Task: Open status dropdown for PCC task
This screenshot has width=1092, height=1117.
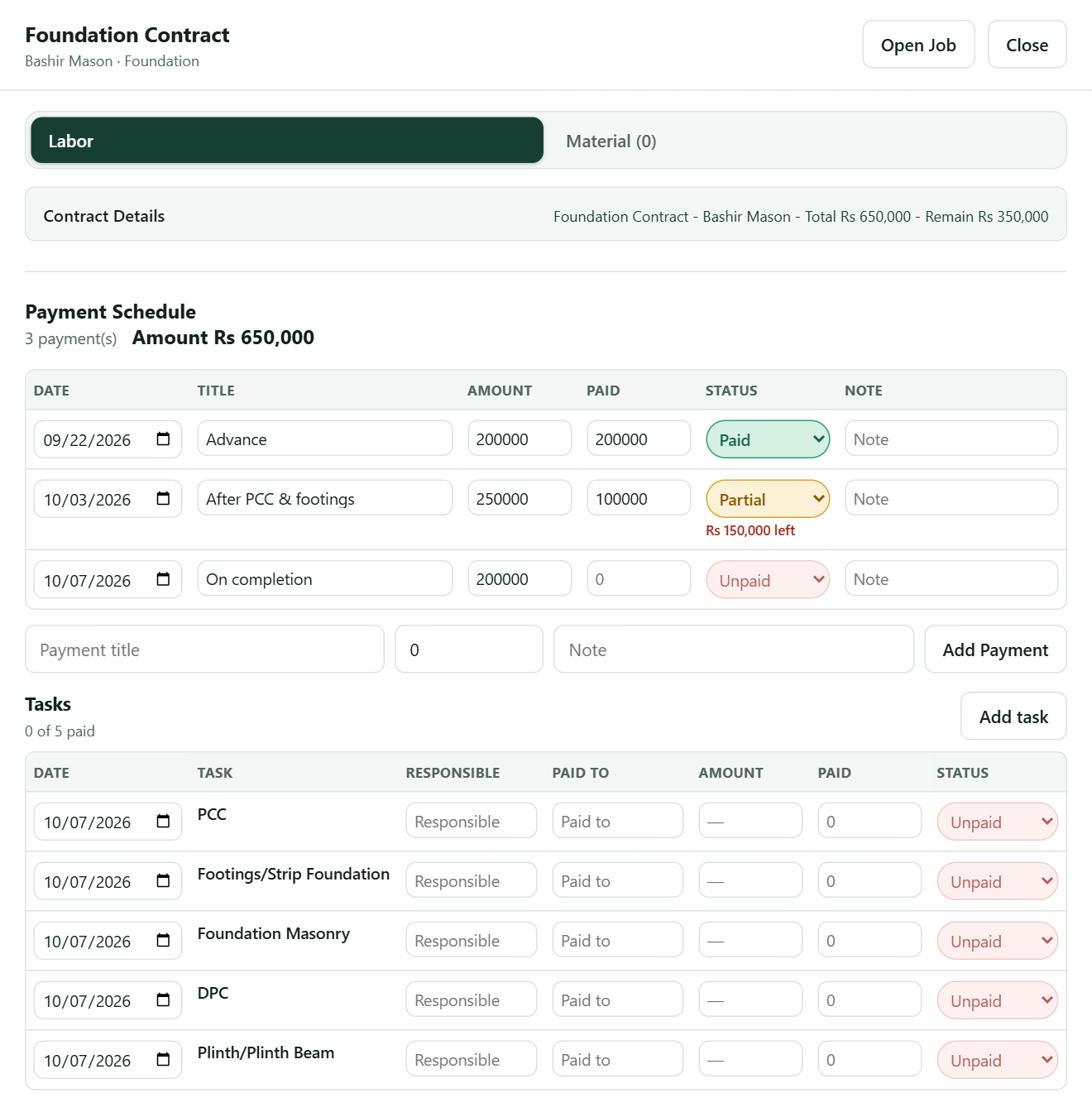Action: coord(997,822)
